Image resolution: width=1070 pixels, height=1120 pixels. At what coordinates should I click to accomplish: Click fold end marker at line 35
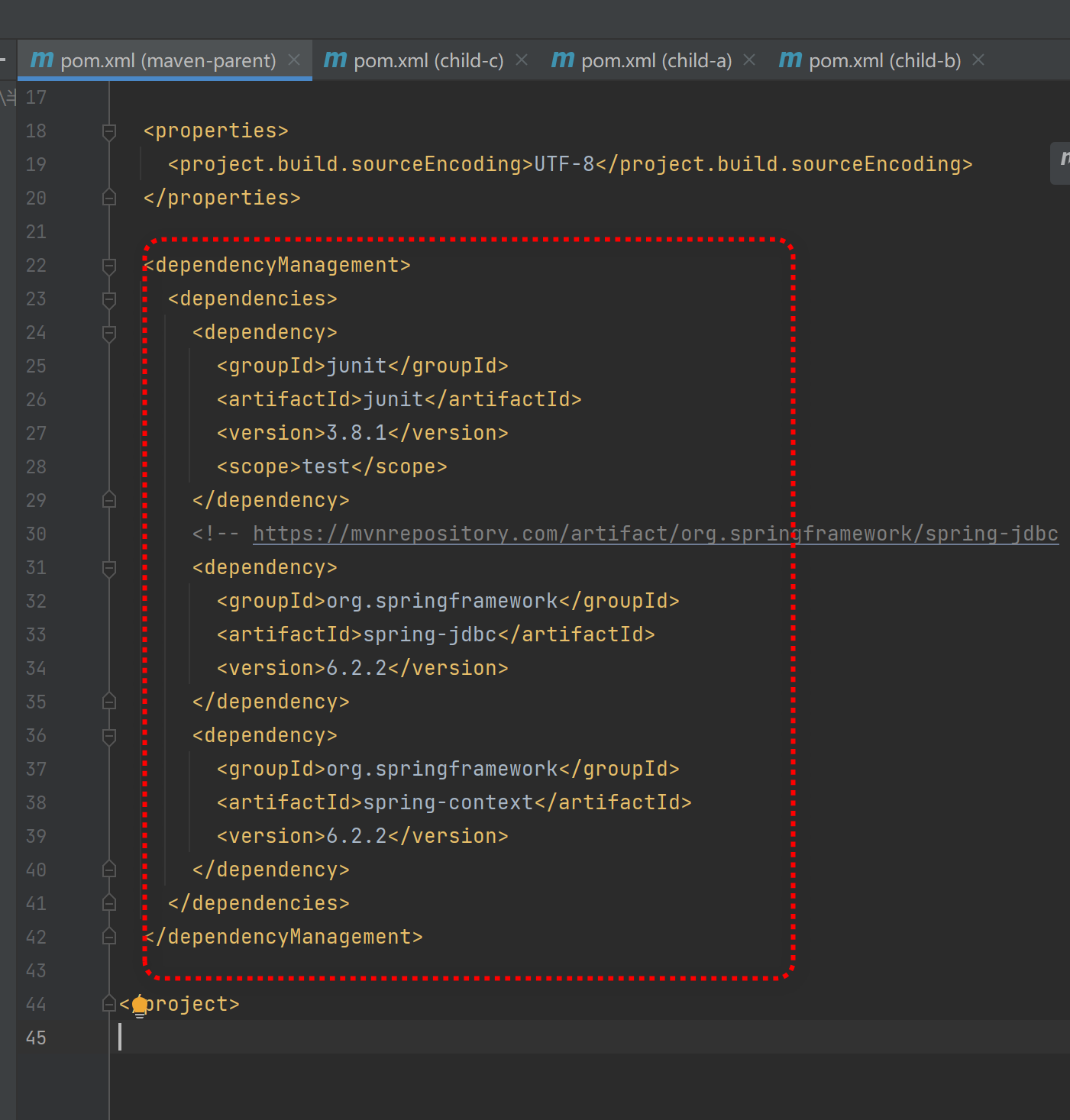pos(109,702)
